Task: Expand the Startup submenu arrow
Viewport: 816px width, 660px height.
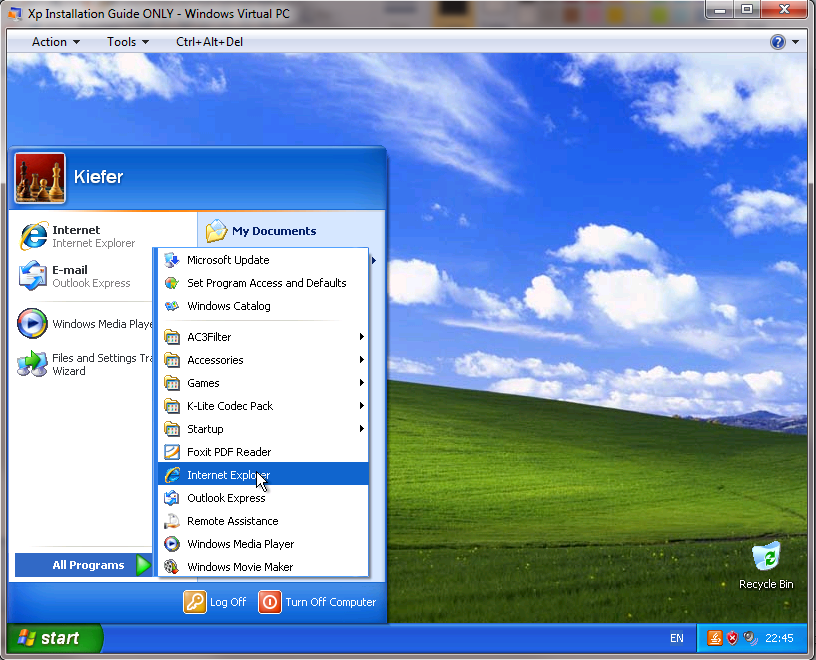Action: [x=362, y=428]
